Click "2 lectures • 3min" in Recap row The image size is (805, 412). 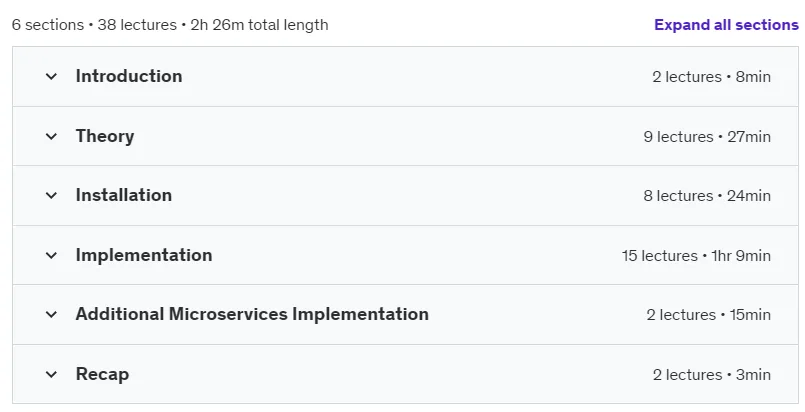click(712, 375)
